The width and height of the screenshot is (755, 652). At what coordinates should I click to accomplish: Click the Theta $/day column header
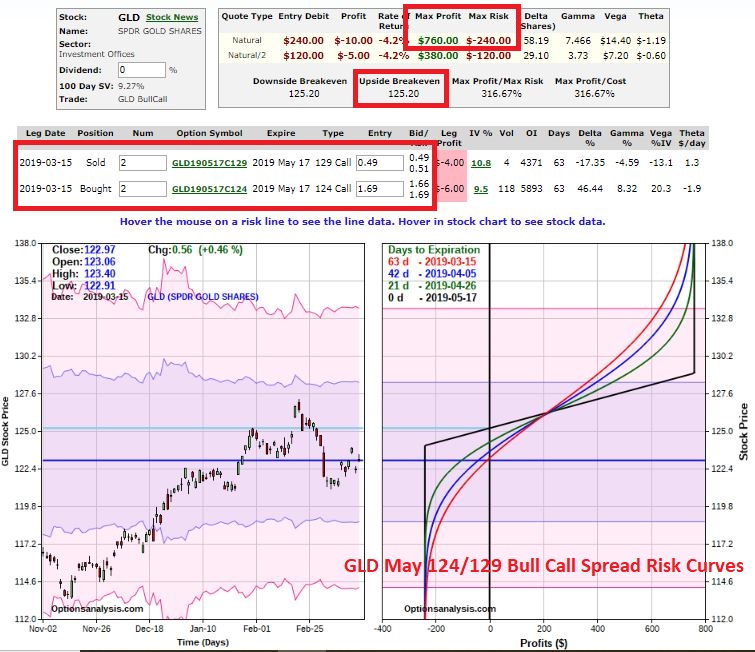click(x=691, y=138)
